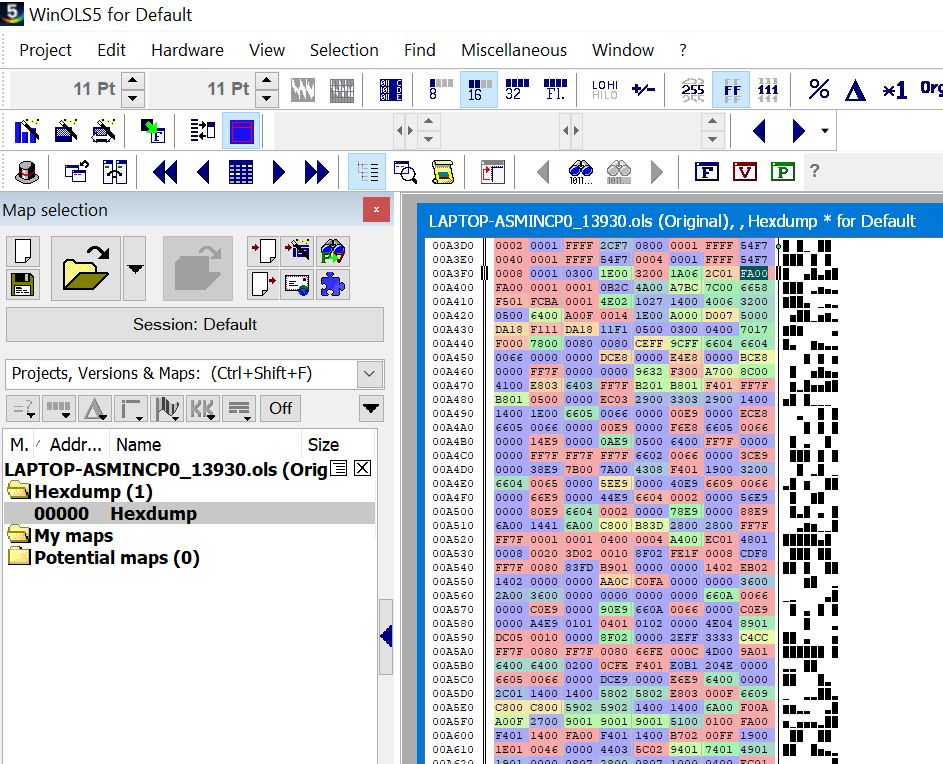Click the percent display icon

[819, 89]
